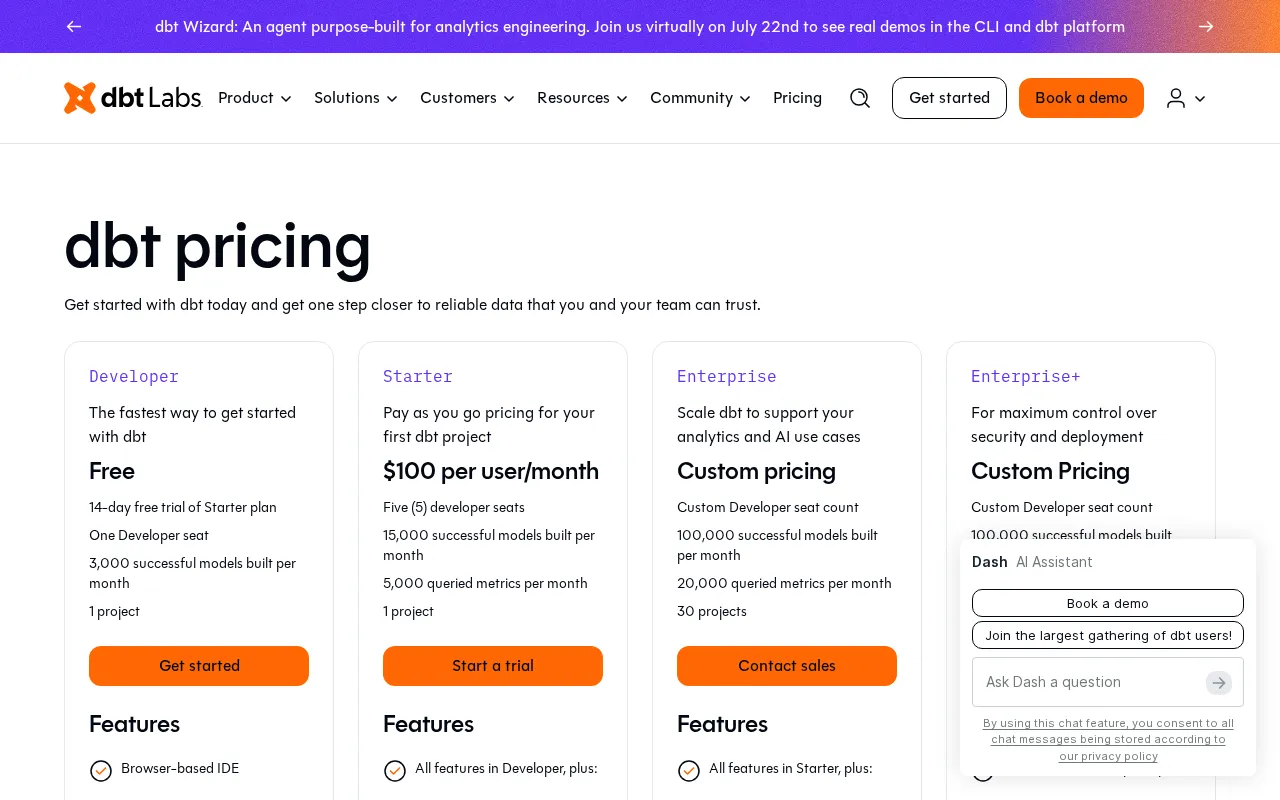Click Book a demo in Dash assistant
Image resolution: width=1280 pixels, height=800 pixels.
[1108, 603]
